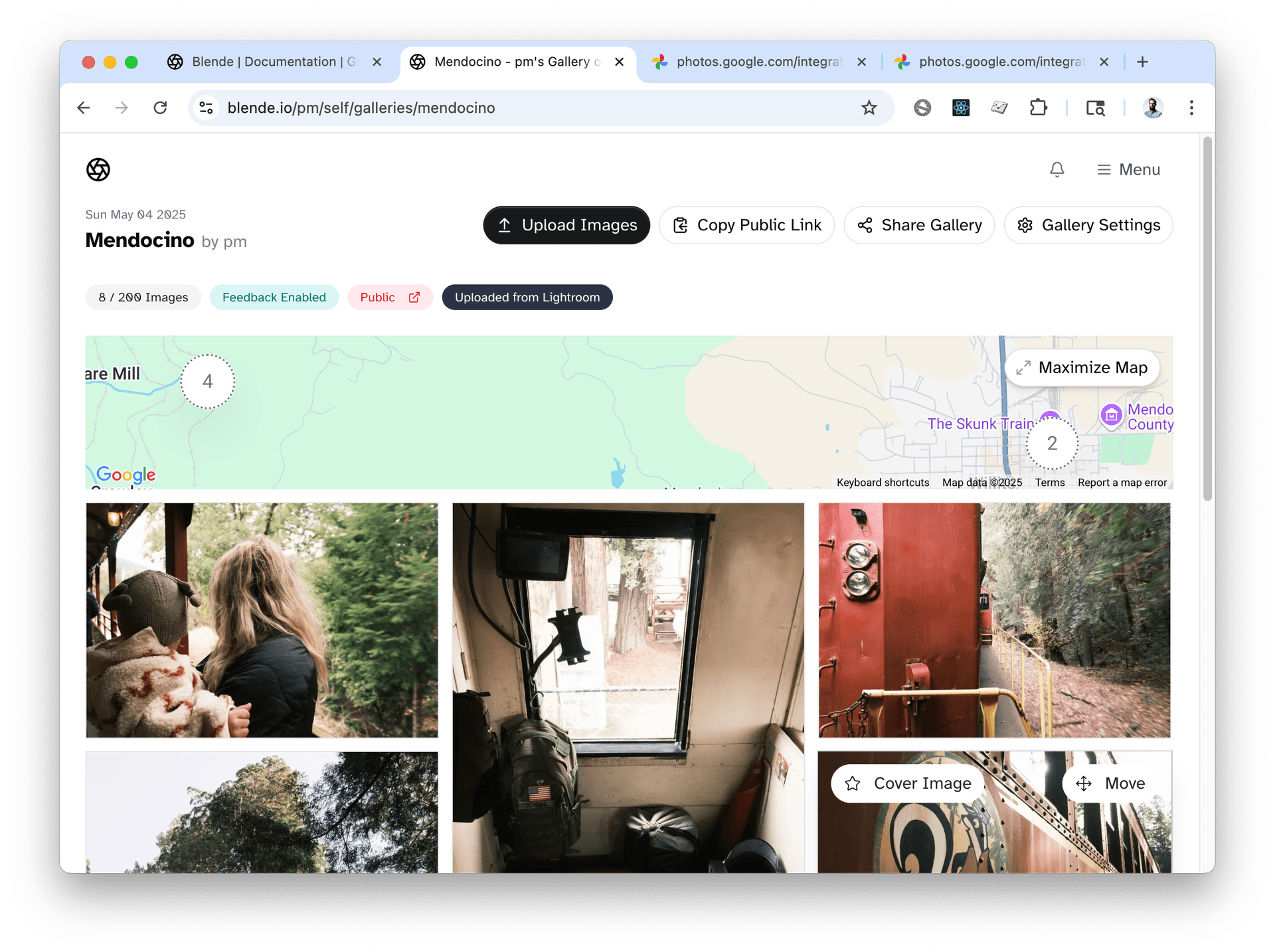1275x952 pixels.
Task: Open the Public gallery link badge
Action: [x=390, y=297]
